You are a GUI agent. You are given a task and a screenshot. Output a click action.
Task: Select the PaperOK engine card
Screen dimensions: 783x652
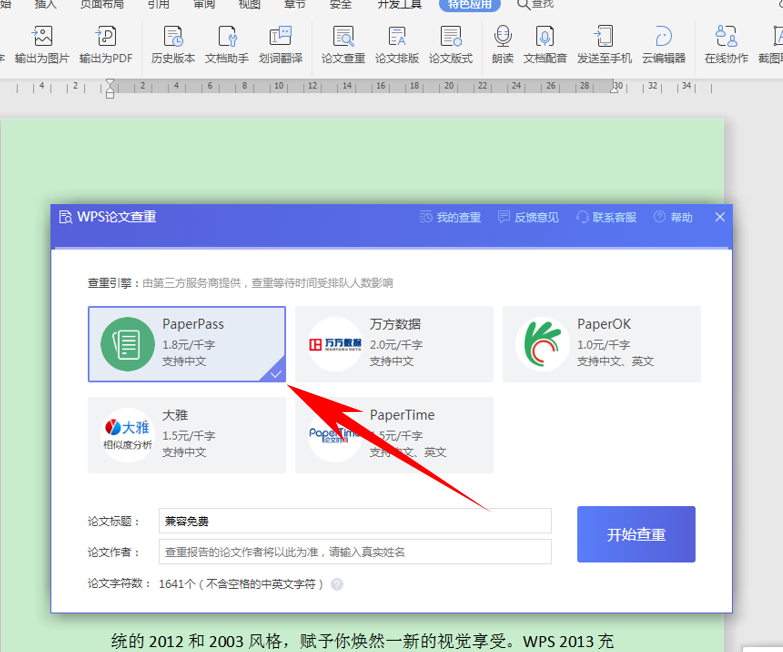click(x=602, y=344)
